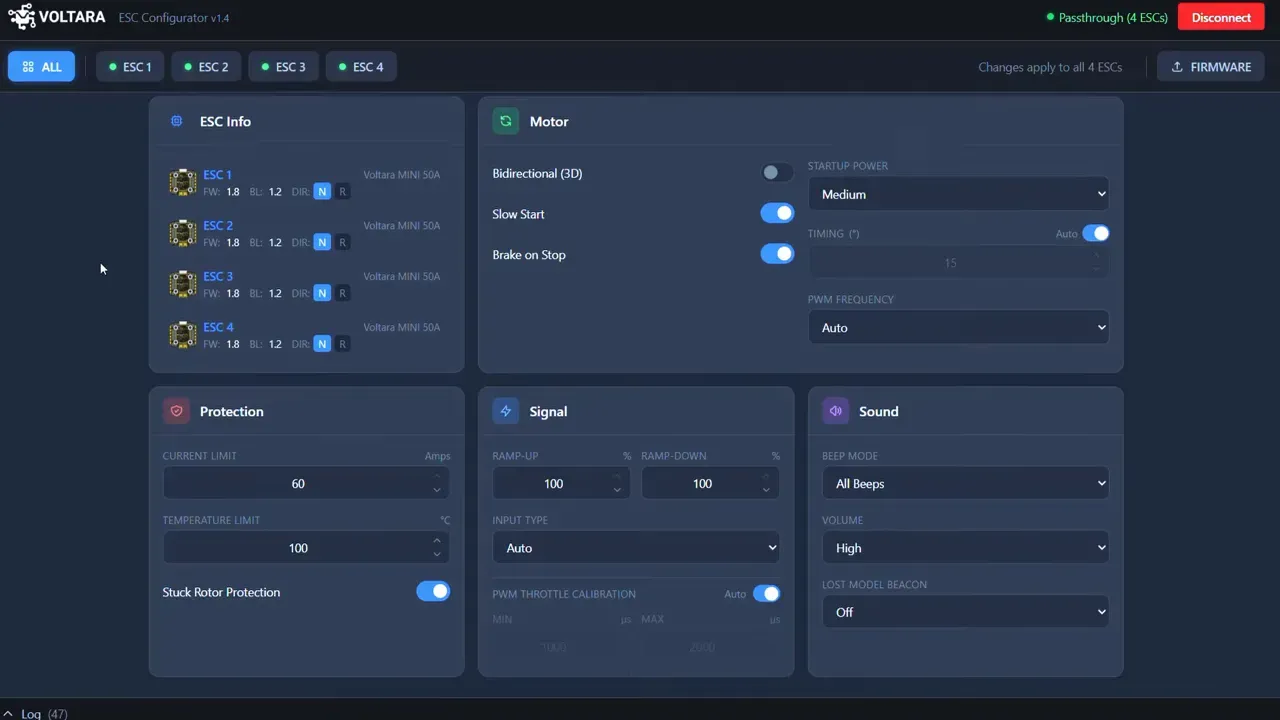Click the Current Limit input field

point(306,484)
